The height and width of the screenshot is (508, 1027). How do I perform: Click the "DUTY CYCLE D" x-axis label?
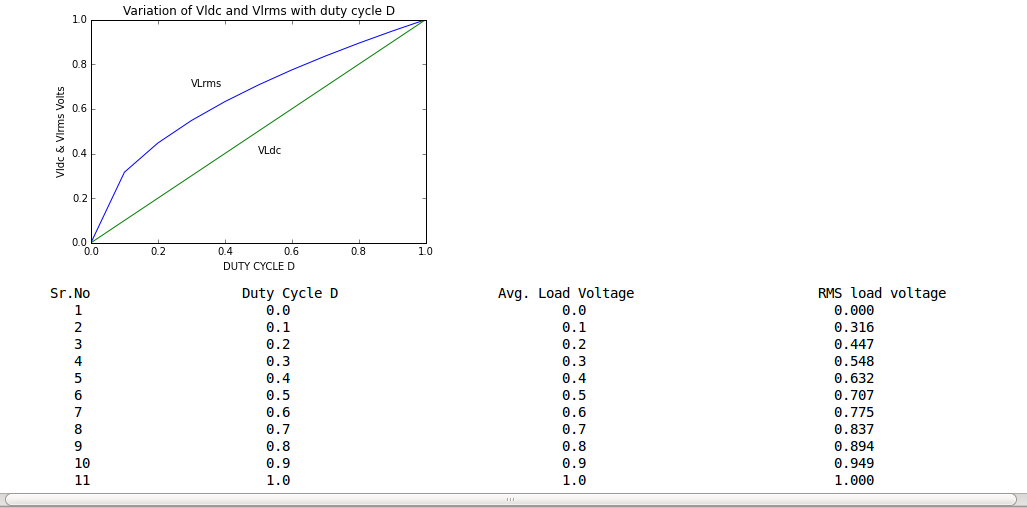click(x=258, y=267)
